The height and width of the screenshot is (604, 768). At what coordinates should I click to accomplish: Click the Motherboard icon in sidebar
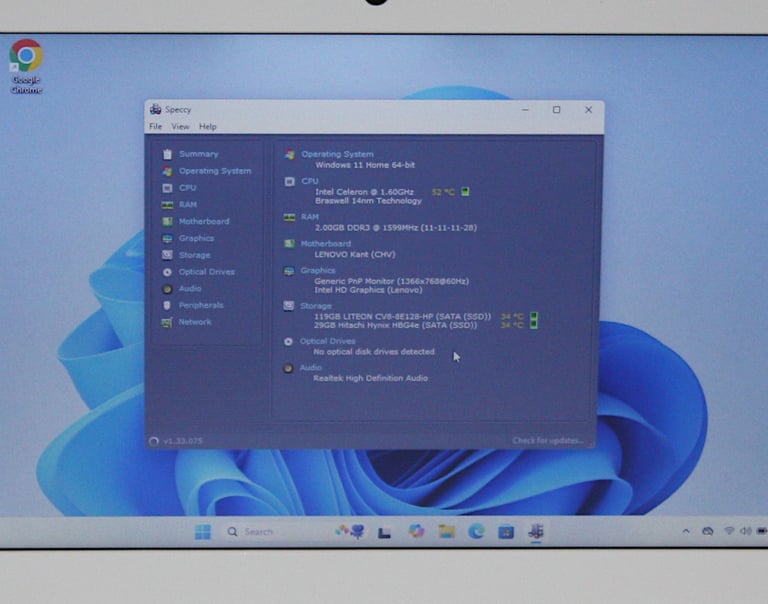click(x=168, y=221)
